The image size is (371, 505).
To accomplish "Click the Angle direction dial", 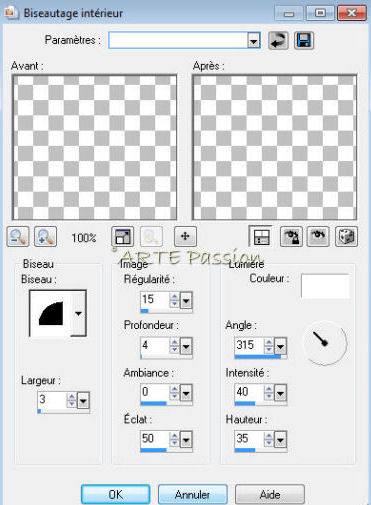I will [x=325, y=343].
